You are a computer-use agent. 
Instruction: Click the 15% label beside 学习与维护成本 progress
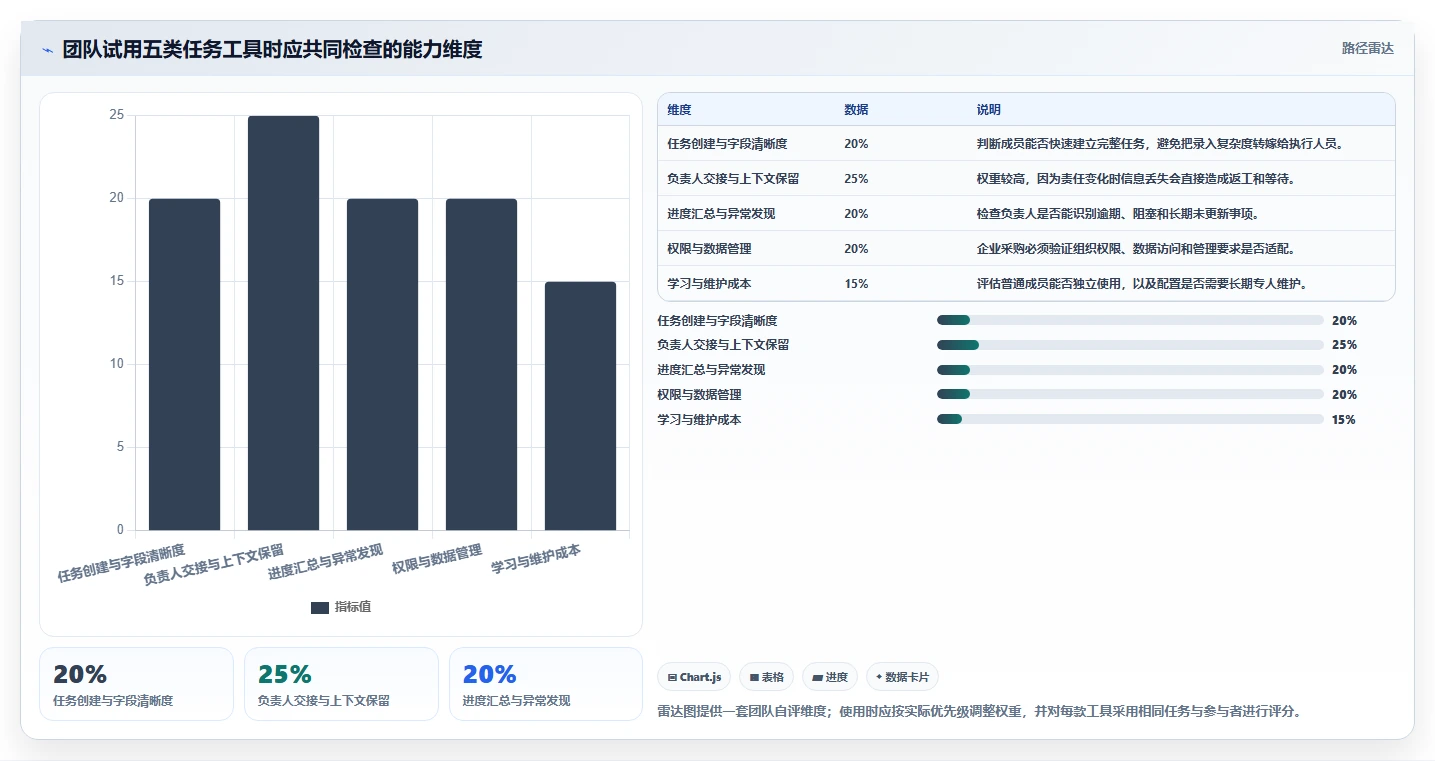1344,420
